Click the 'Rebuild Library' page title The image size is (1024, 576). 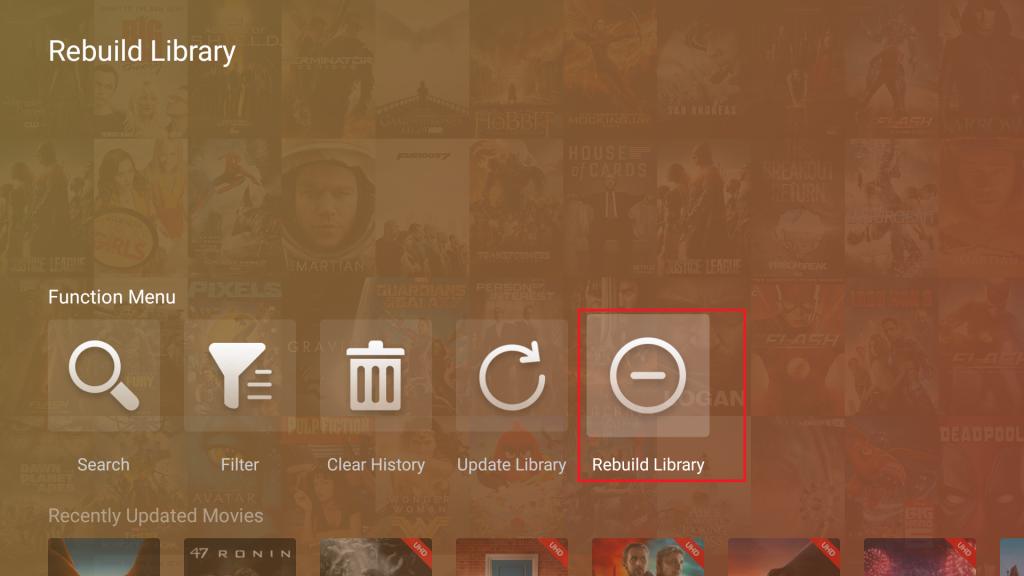(x=142, y=52)
